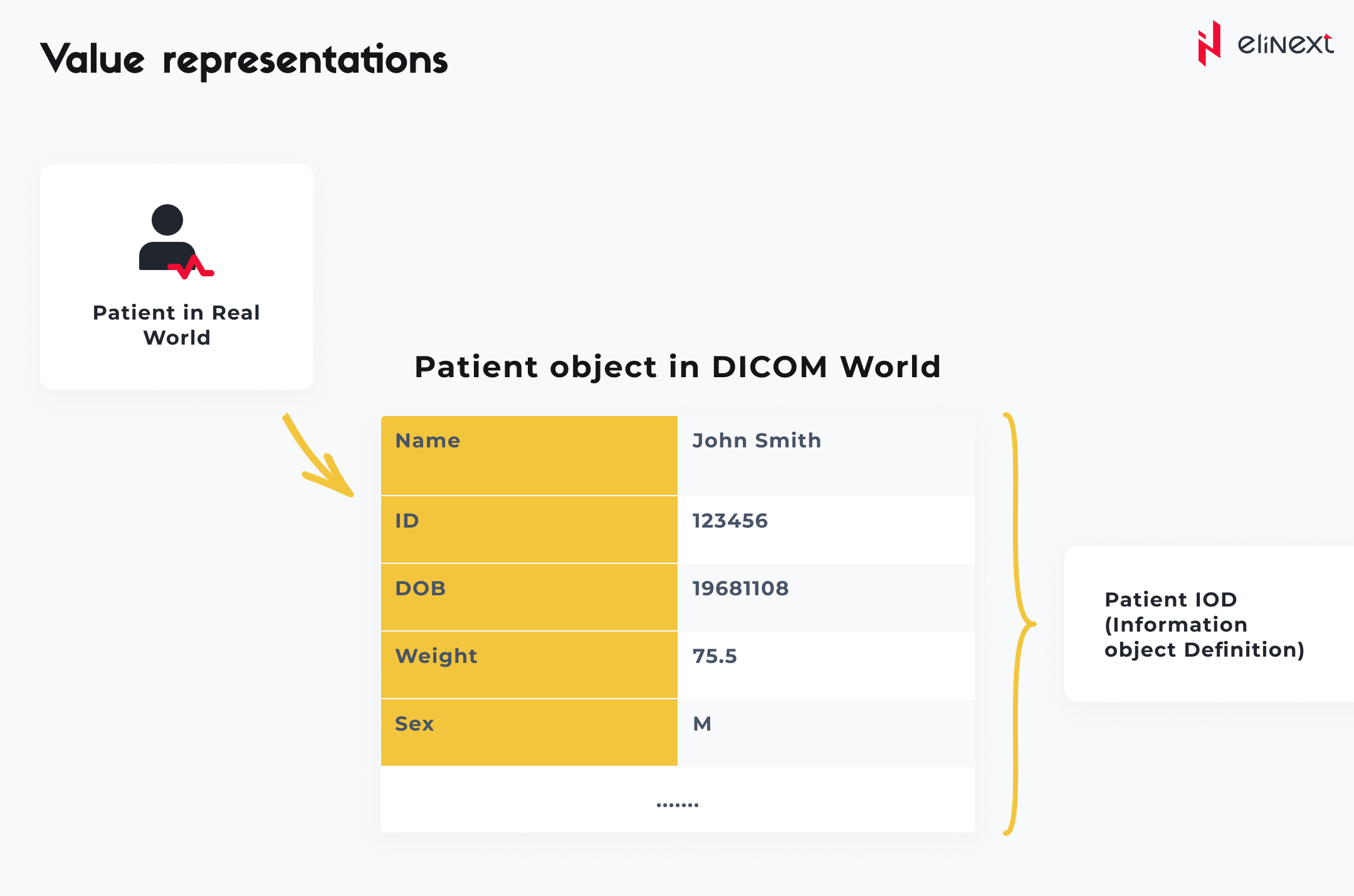Select the M sex value cell
Viewport: 1354px width, 896px height.
click(826, 732)
